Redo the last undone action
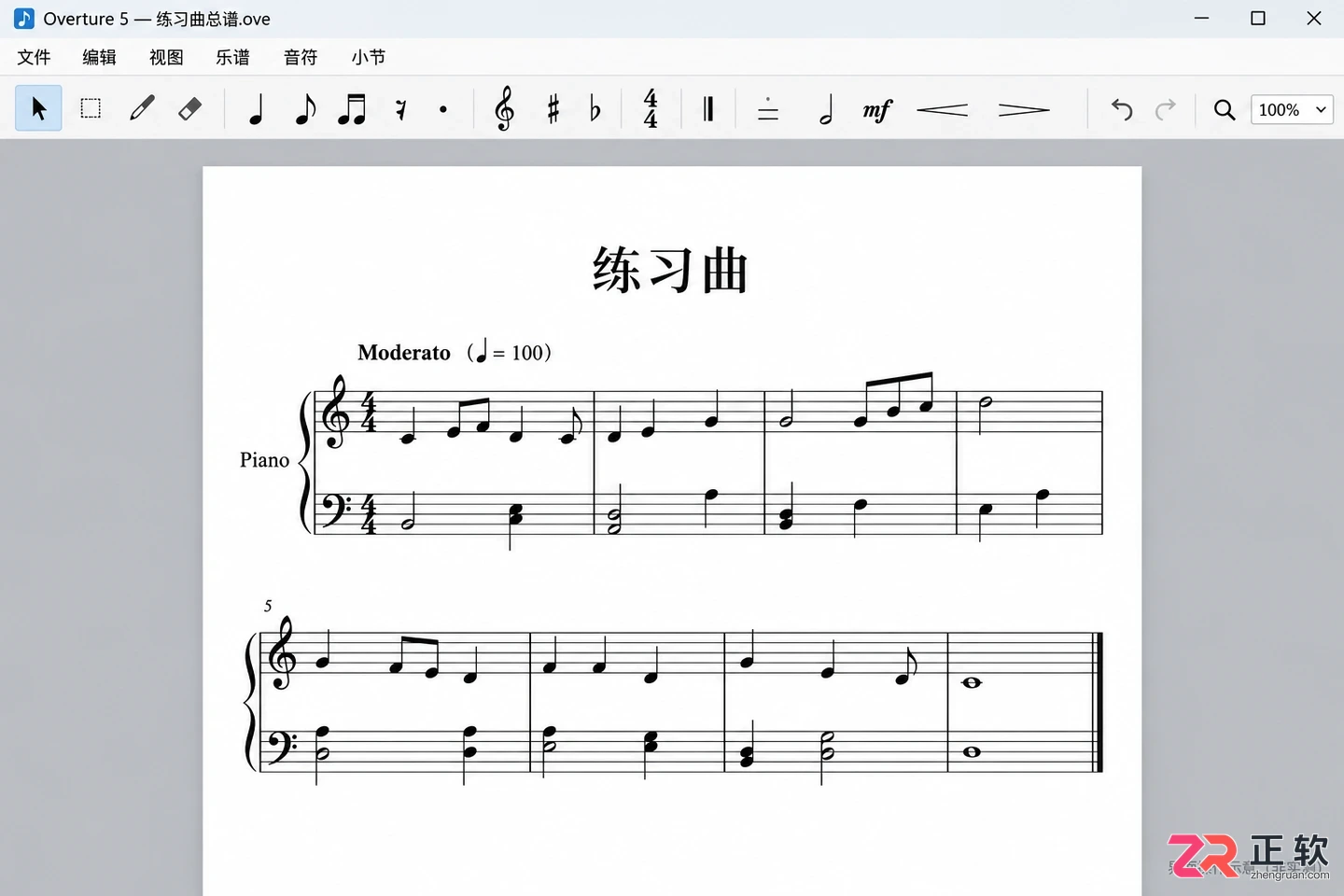This screenshot has width=1344, height=896. [x=1166, y=110]
